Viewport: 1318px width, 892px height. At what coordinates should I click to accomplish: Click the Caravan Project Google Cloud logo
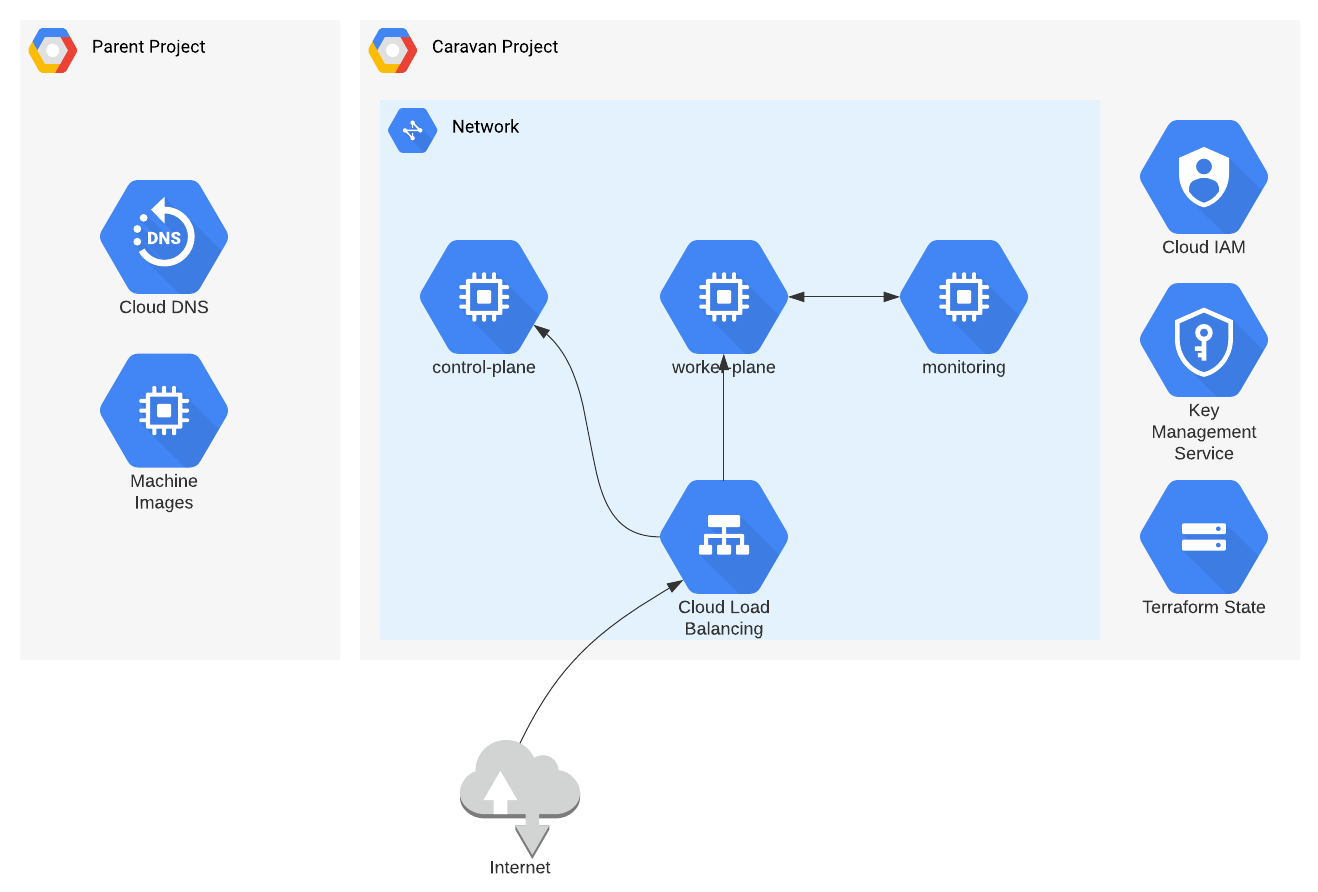[393, 50]
